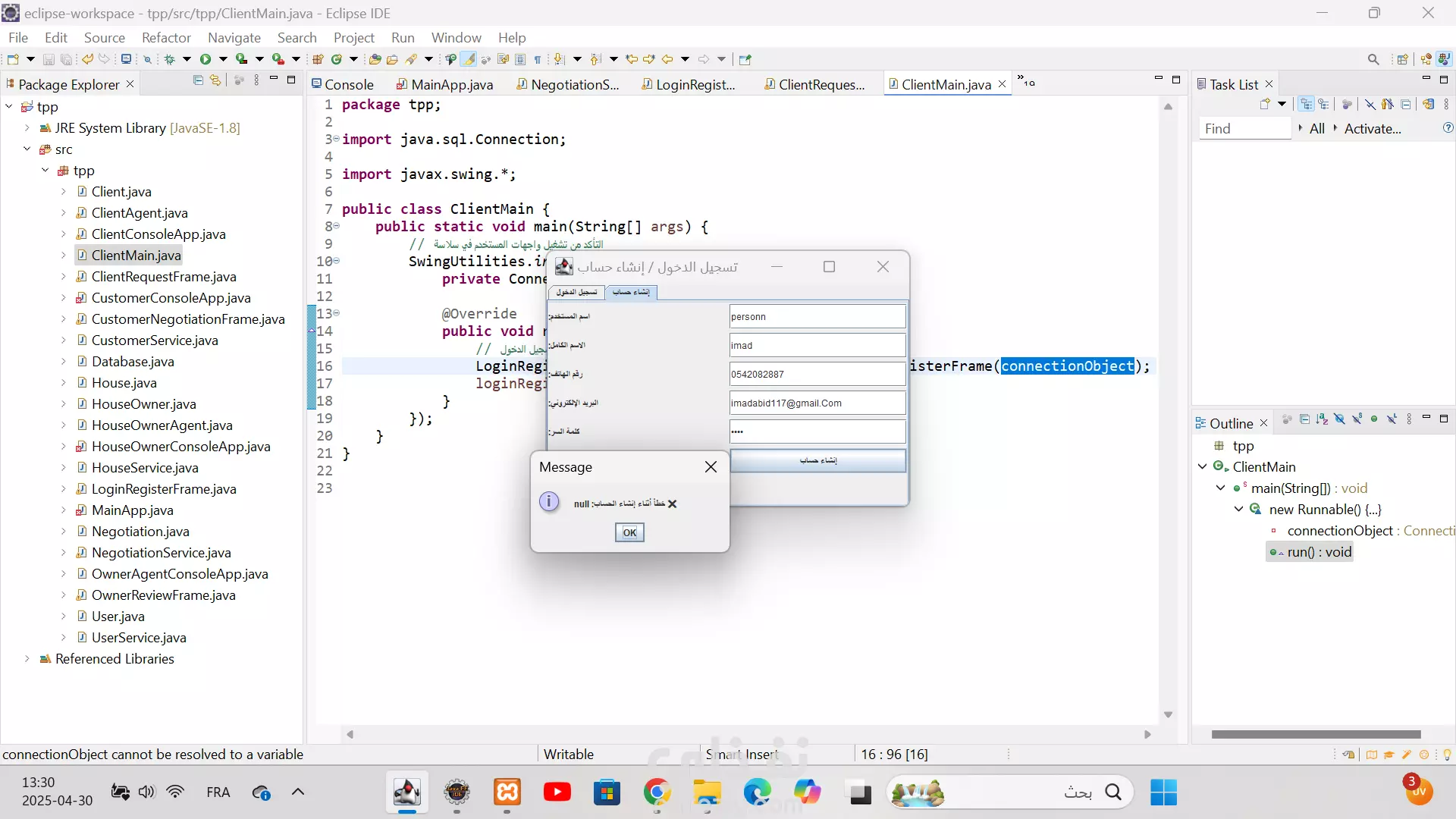This screenshot has height=819, width=1456.
Task: Open the Run button dropdown arrow
Action: [223, 59]
